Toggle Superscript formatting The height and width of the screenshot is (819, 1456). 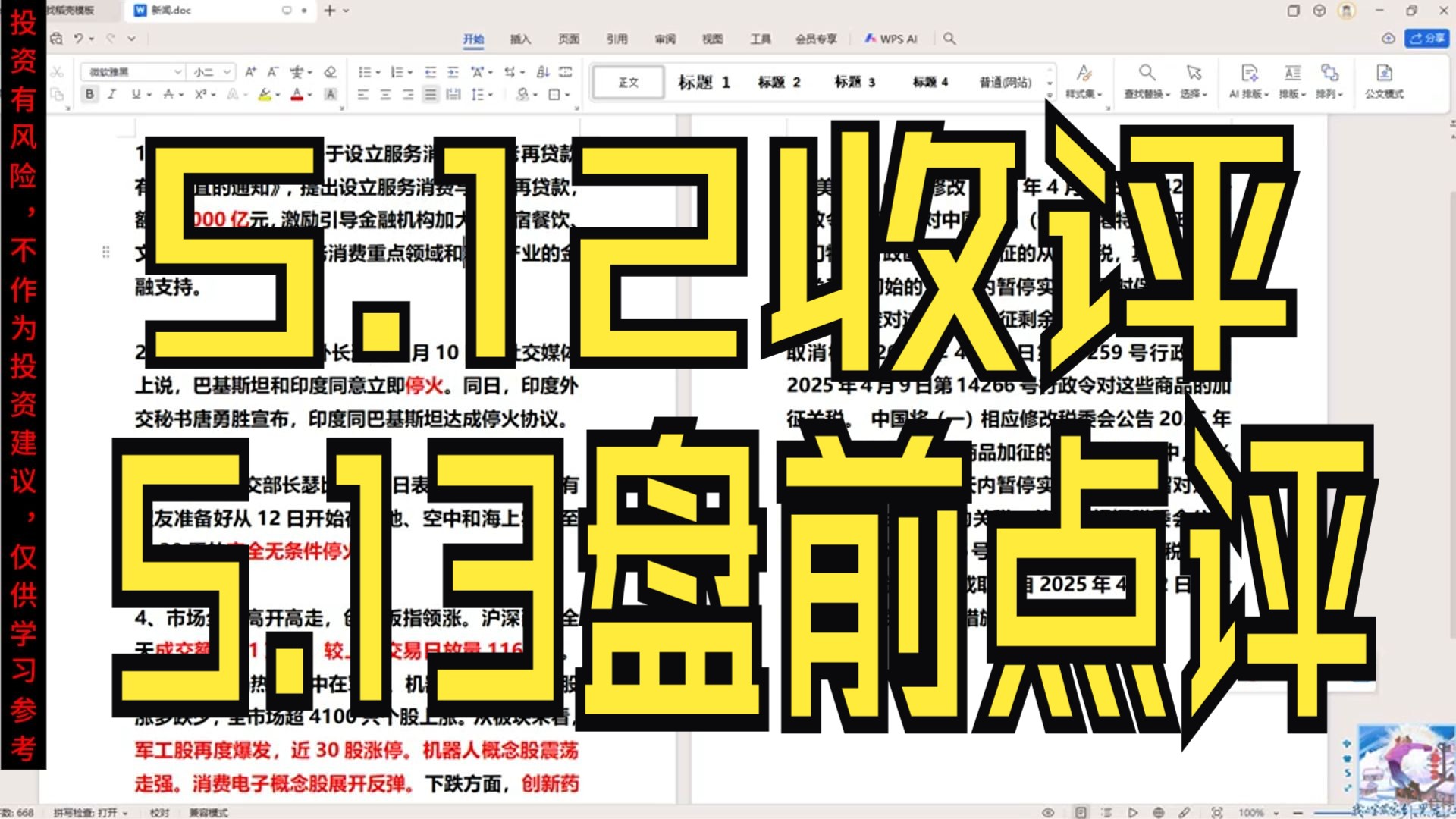coord(200,95)
